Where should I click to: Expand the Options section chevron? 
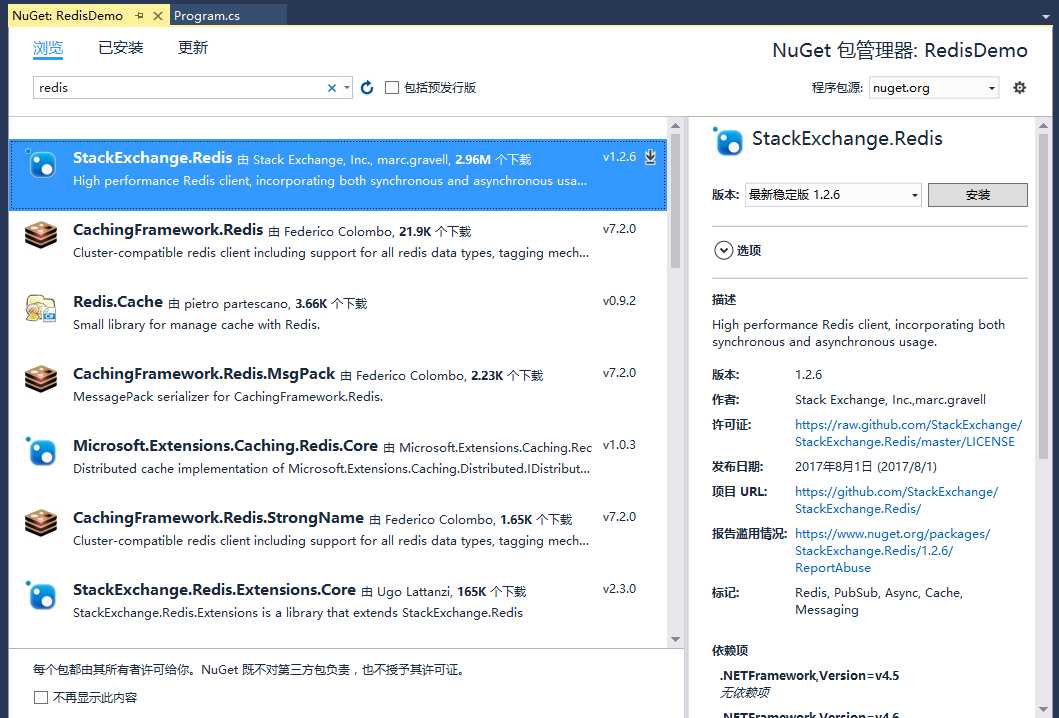[723, 251]
